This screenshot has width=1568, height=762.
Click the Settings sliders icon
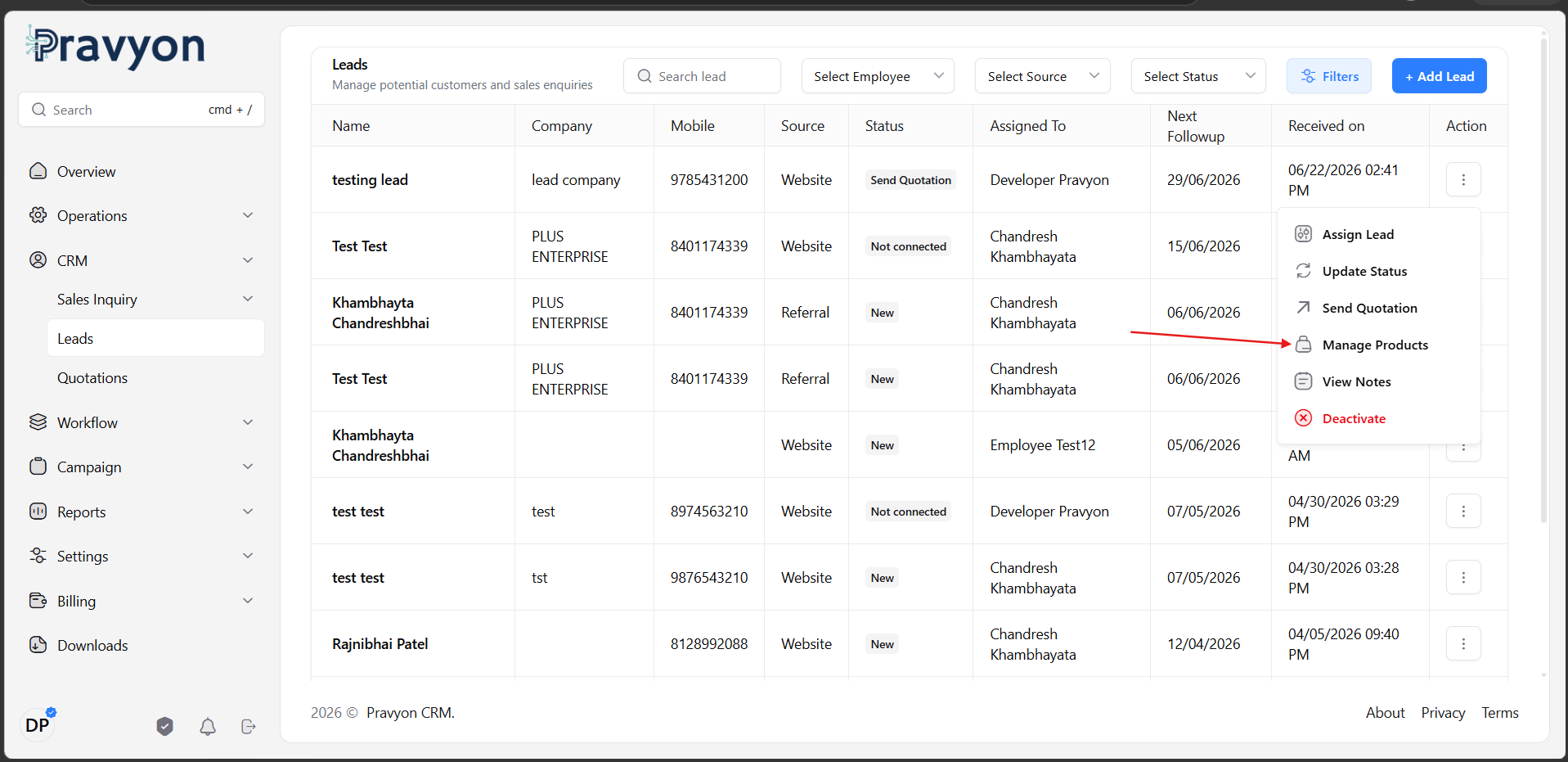(38, 556)
